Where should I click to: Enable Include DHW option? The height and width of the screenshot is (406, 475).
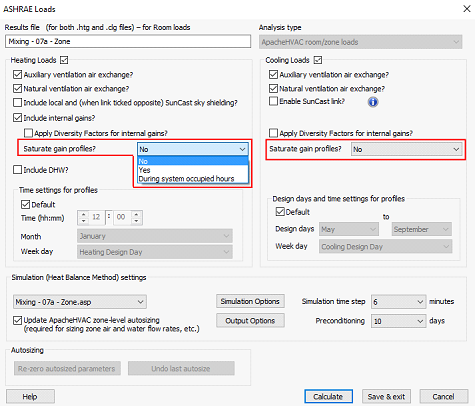pos(17,170)
